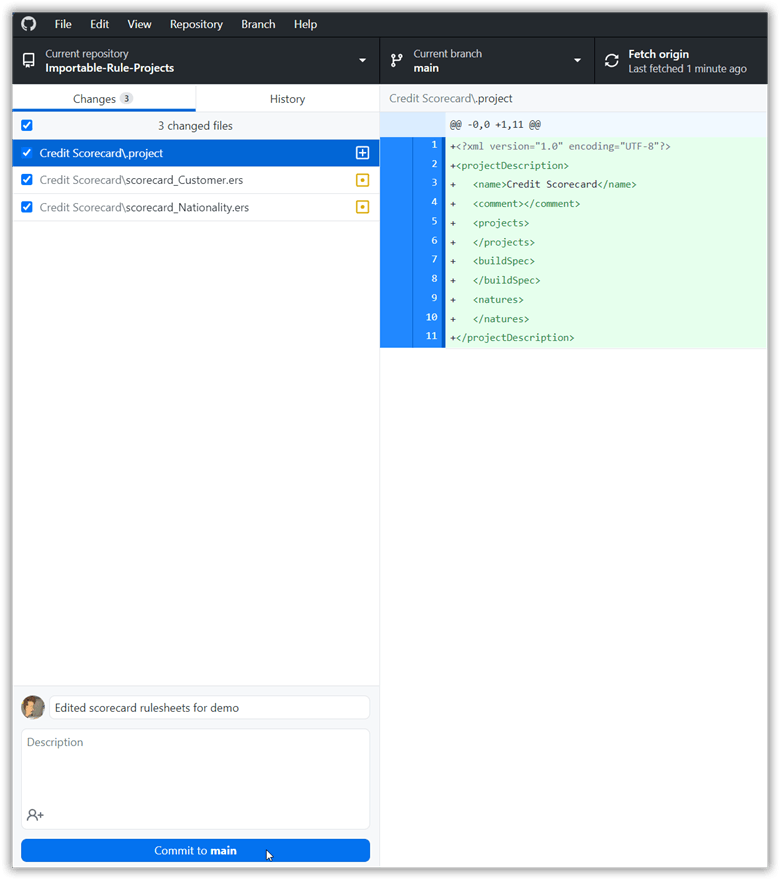The image size is (780, 880).
Task: Click the modified icon for scorecard_Customer.ers
Action: pyautogui.click(x=363, y=180)
